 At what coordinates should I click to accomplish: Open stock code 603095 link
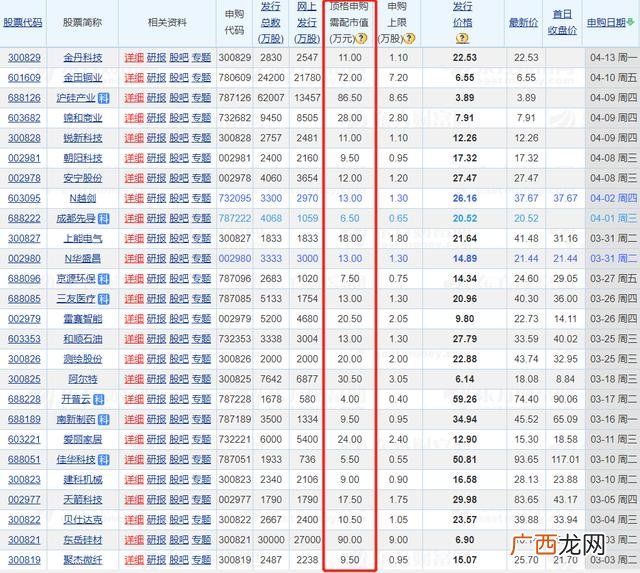[24, 198]
